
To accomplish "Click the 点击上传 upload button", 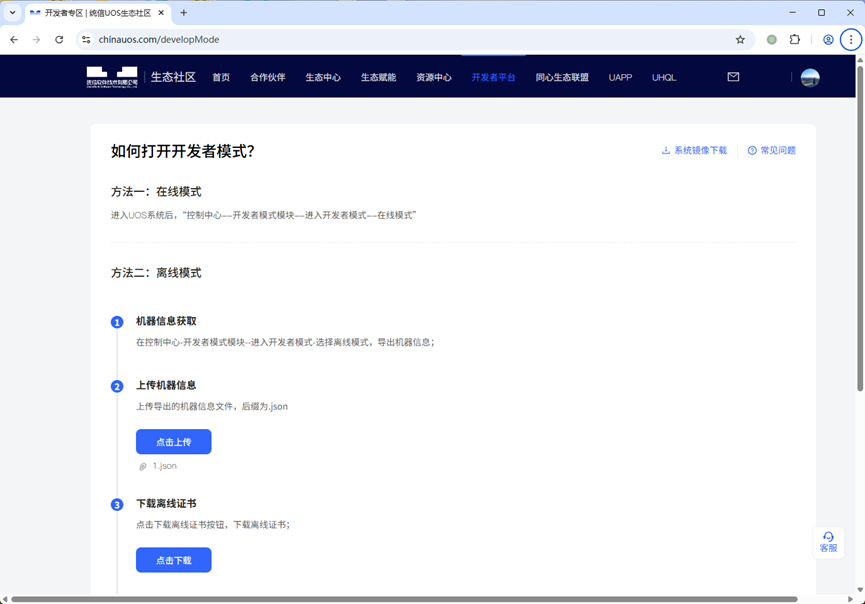I will click(x=173, y=441).
